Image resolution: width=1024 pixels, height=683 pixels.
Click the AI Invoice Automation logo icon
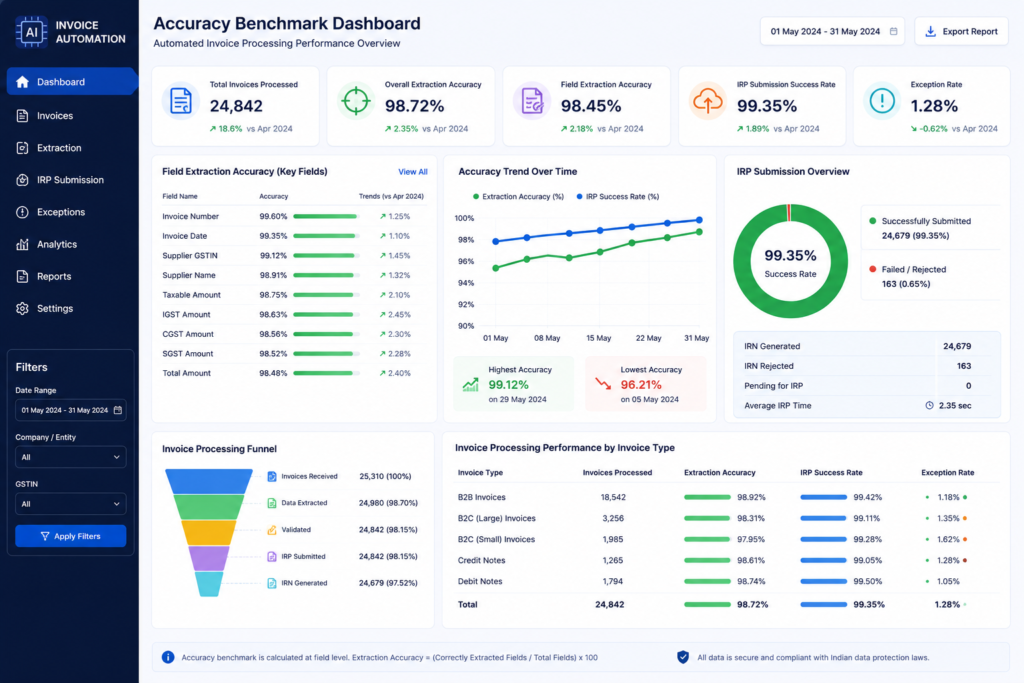tap(31, 32)
